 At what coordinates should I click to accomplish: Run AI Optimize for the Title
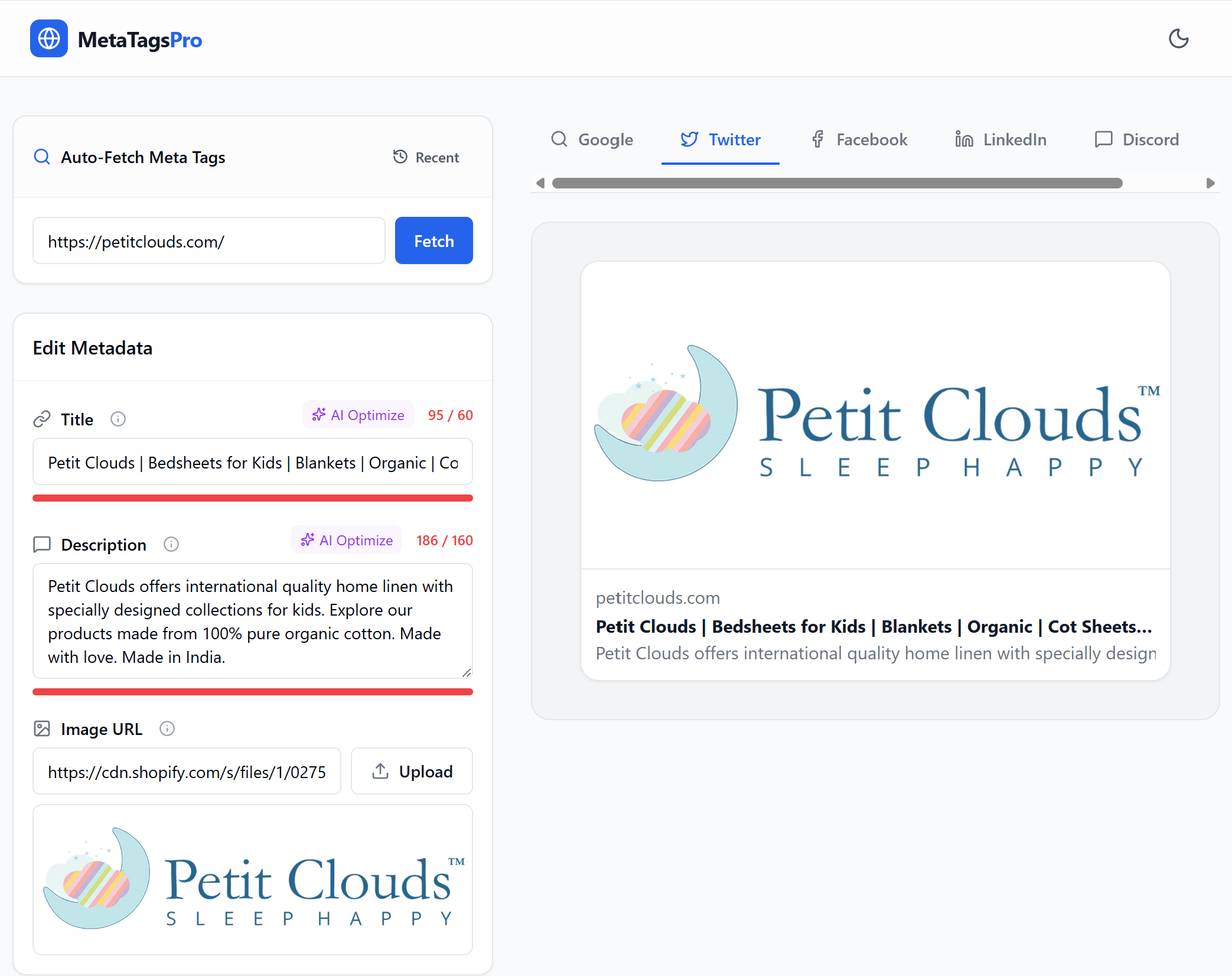pyautogui.click(x=358, y=415)
